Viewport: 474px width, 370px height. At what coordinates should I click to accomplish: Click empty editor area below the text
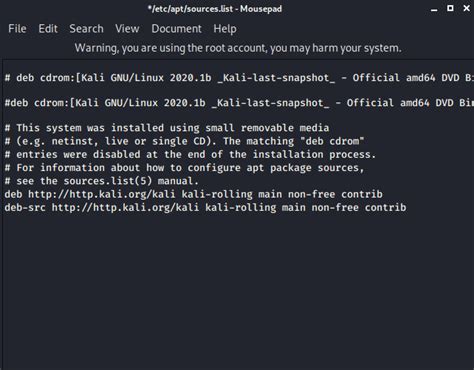coord(237,290)
